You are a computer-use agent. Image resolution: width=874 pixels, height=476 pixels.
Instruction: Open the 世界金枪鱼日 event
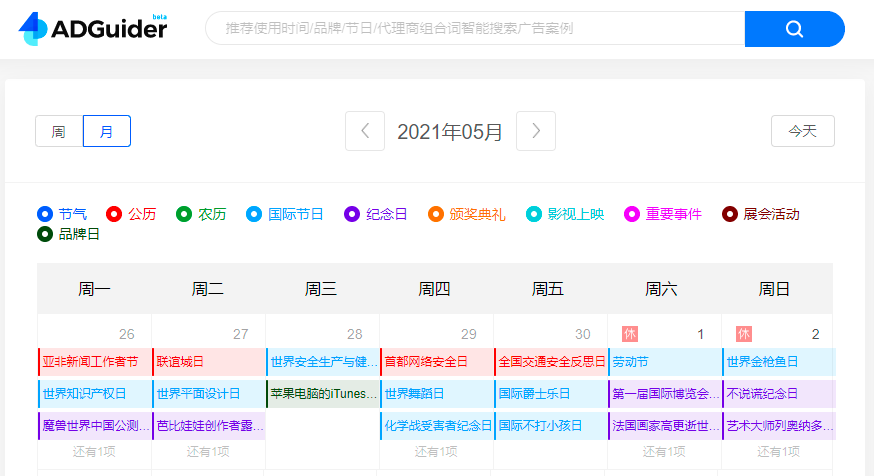[779, 362]
